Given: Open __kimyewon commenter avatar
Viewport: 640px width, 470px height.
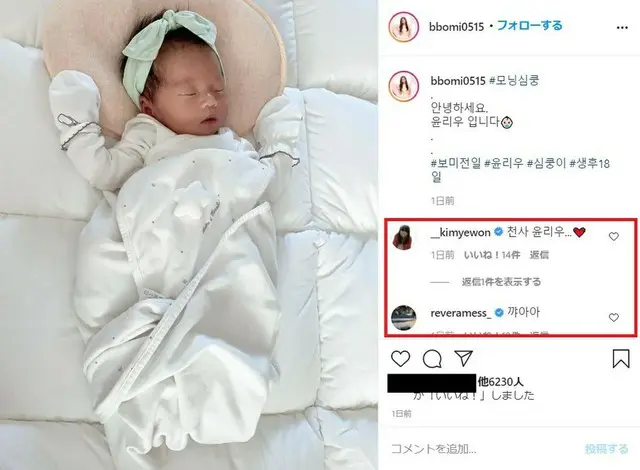Looking at the screenshot, I should click(402, 236).
